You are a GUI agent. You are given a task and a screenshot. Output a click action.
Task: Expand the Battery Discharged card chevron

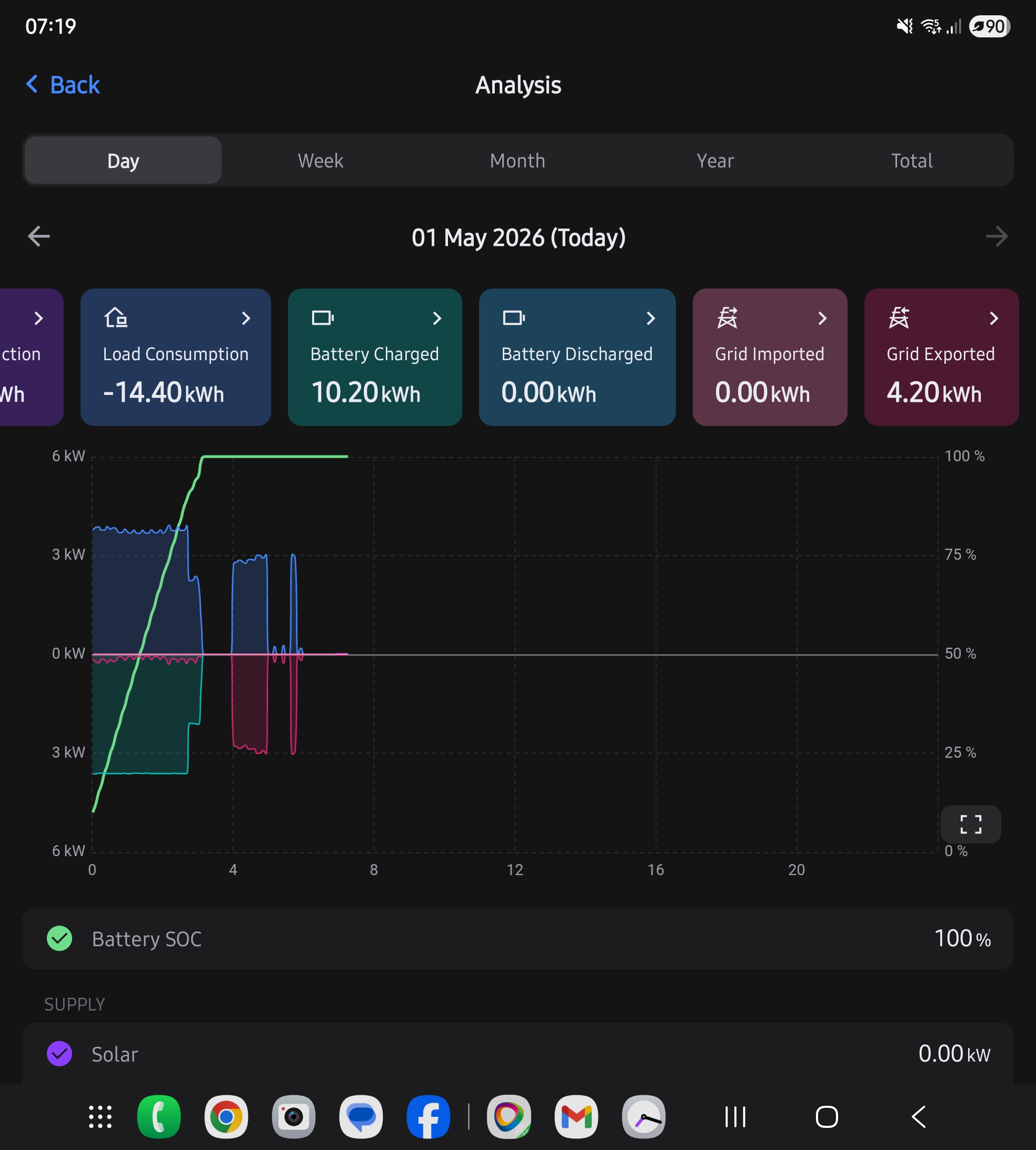pos(651,318)
